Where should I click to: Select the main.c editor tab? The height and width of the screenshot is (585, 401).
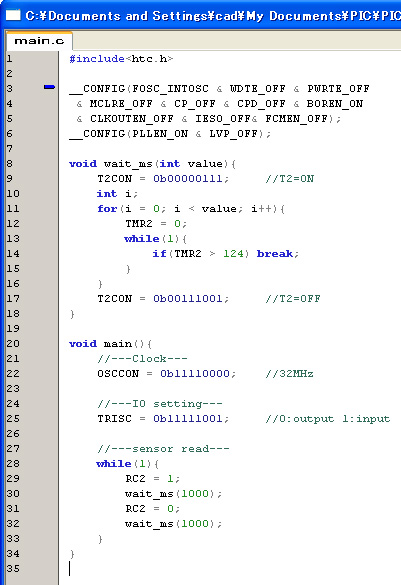pyautogui.click(x=39, y=41)
